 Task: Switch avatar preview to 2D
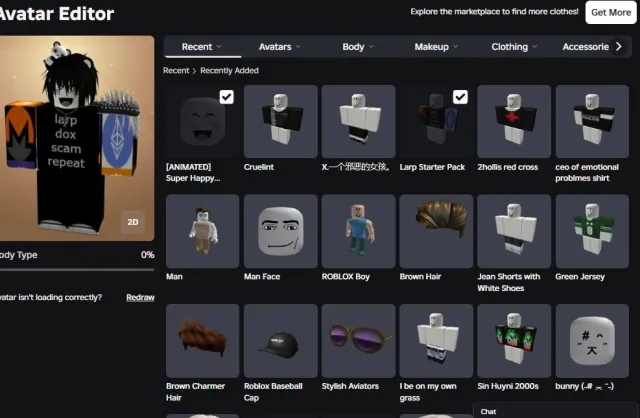click(133, 222)
